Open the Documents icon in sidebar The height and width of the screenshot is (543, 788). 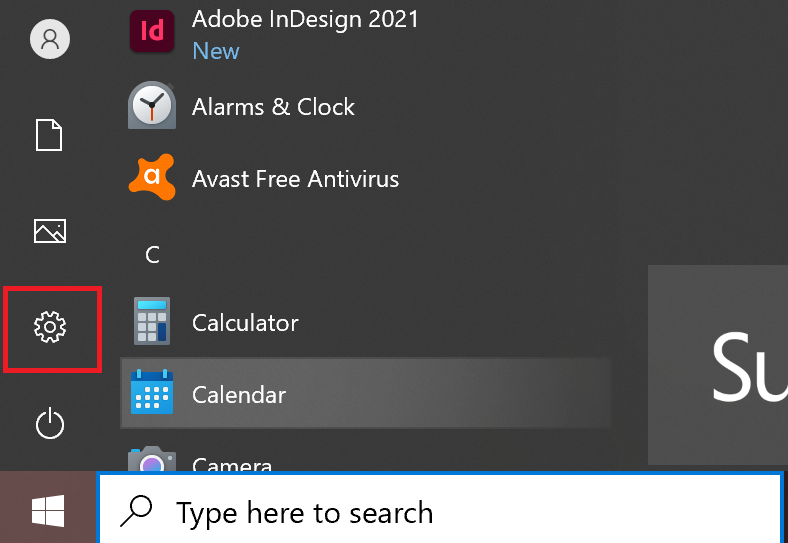coord(49,135)
